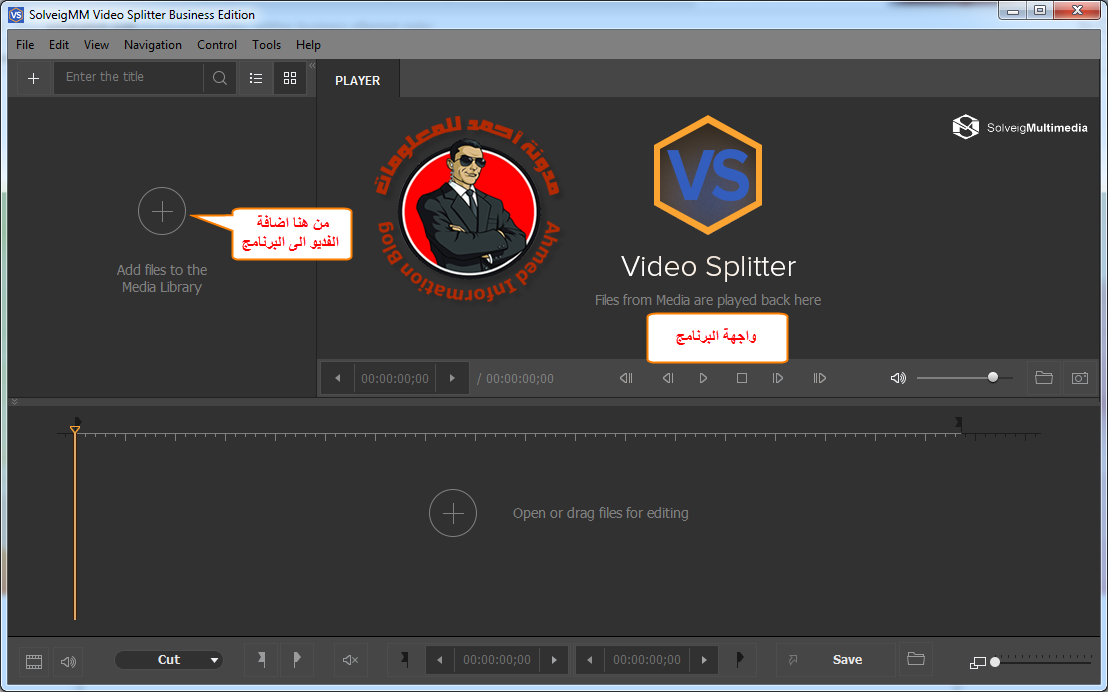Adjust the timeline zoom slider
1108x692 pixels.
pyautogui.click(x=1044, y=662)
